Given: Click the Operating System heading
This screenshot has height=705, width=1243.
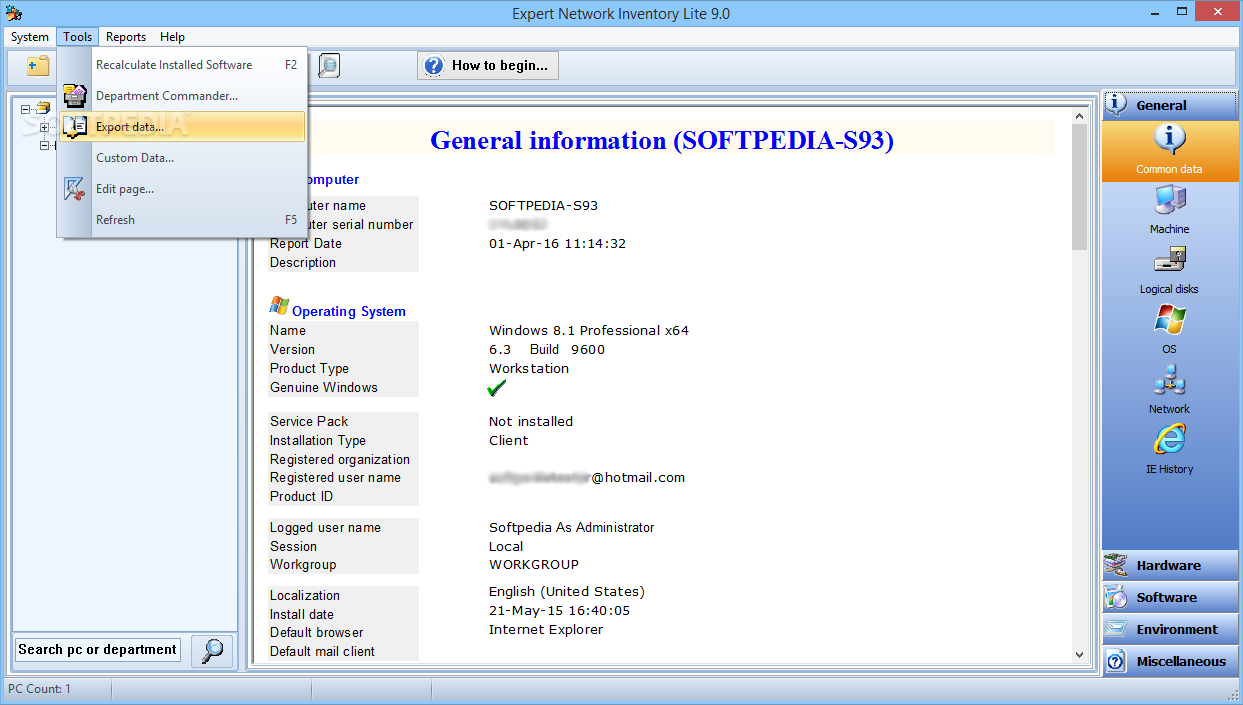Looking at the screenshot, I should (x=349, y=311).
